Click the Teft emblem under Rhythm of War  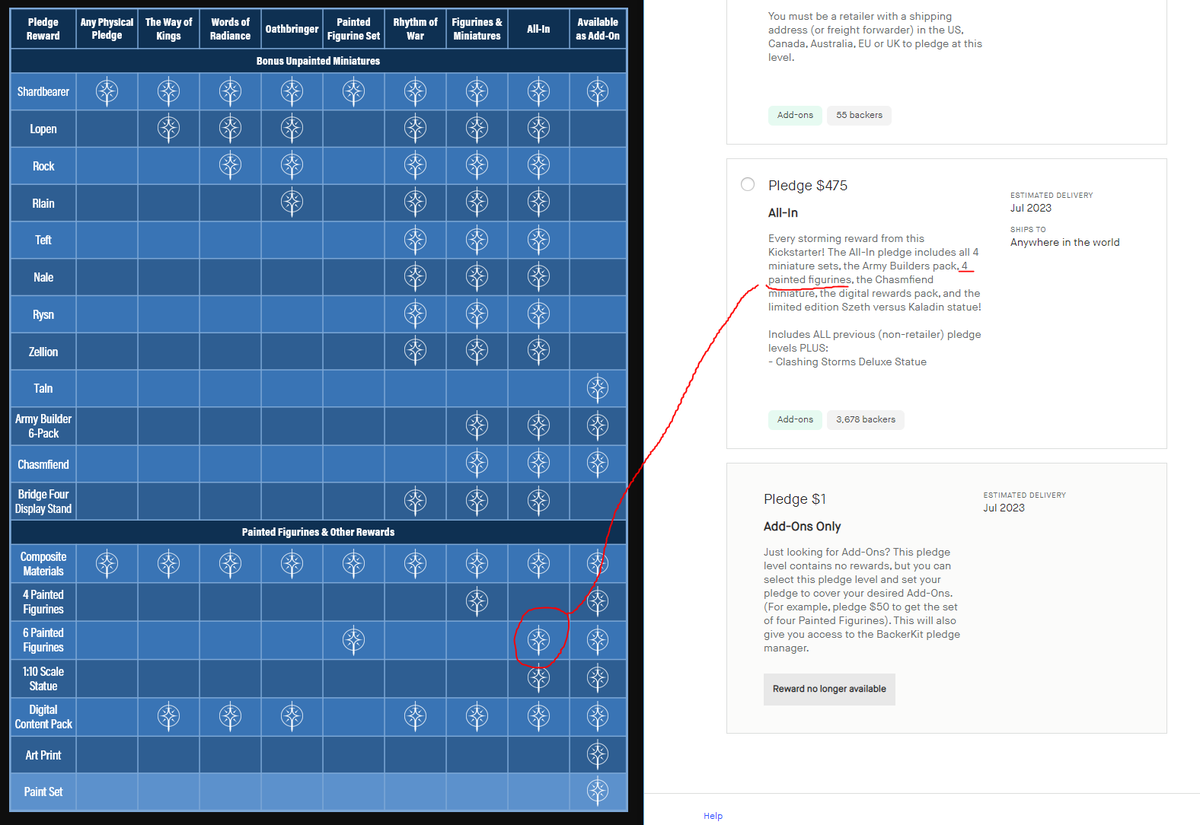pos(415,239)
